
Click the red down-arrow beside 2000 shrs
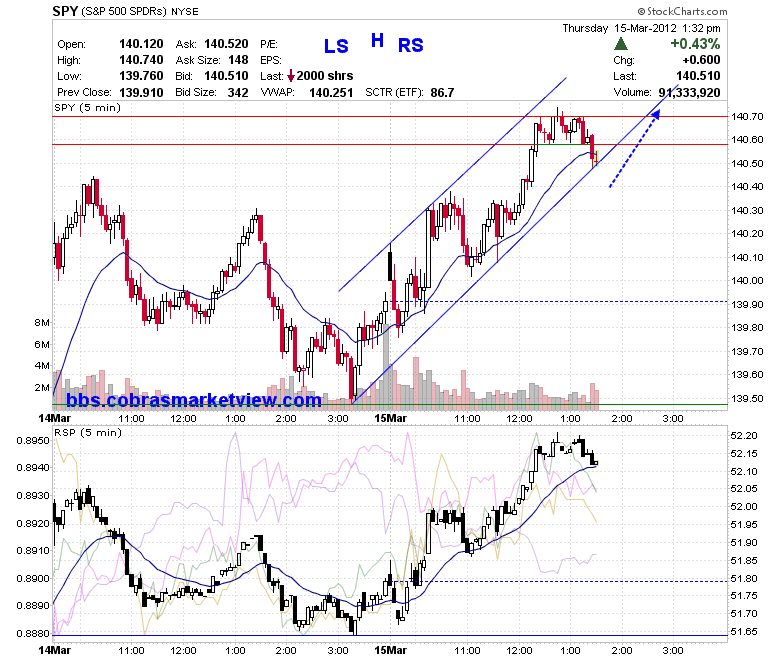click(291, 76)
